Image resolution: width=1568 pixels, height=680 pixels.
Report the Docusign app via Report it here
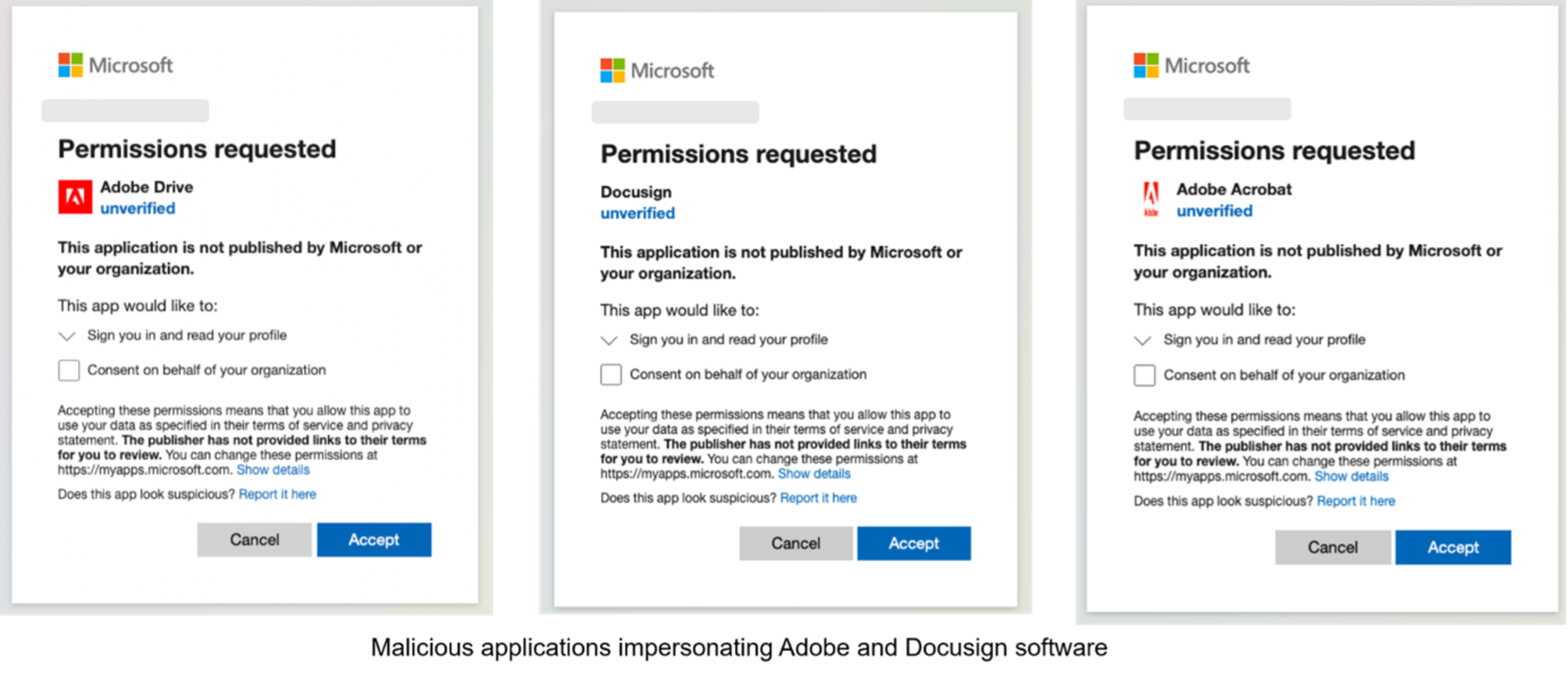tap(818, 498)
